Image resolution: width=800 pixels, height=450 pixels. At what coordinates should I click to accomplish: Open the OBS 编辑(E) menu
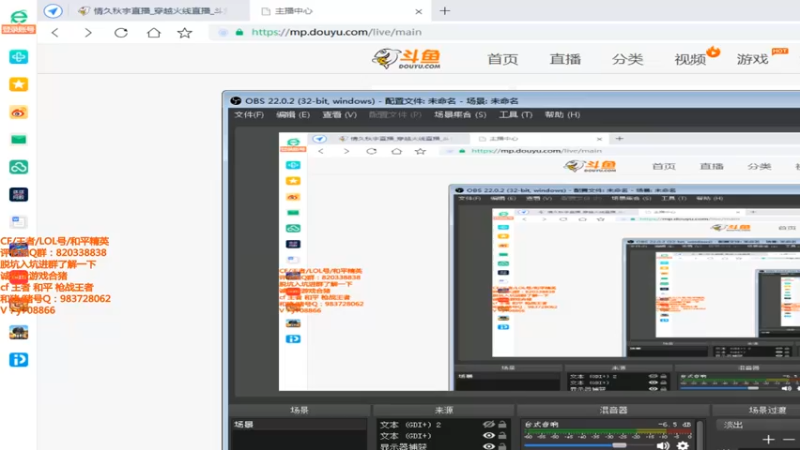click(x=293, y=114)
